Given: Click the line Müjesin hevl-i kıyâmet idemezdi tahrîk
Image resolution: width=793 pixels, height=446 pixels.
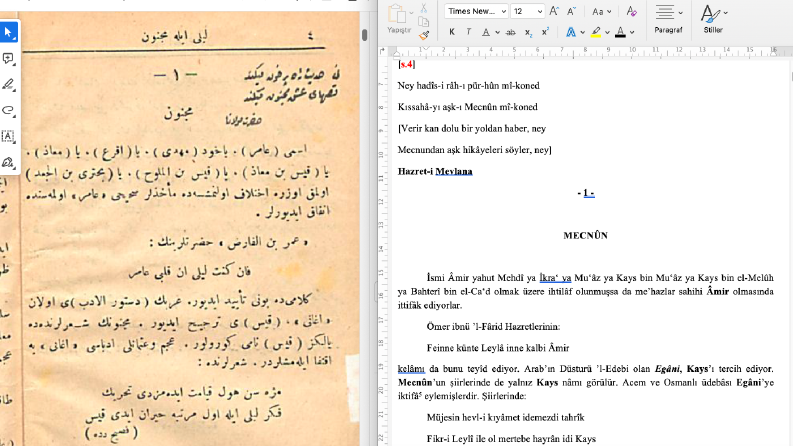Looking at the screenshot, I should click(x=505, y=417).
